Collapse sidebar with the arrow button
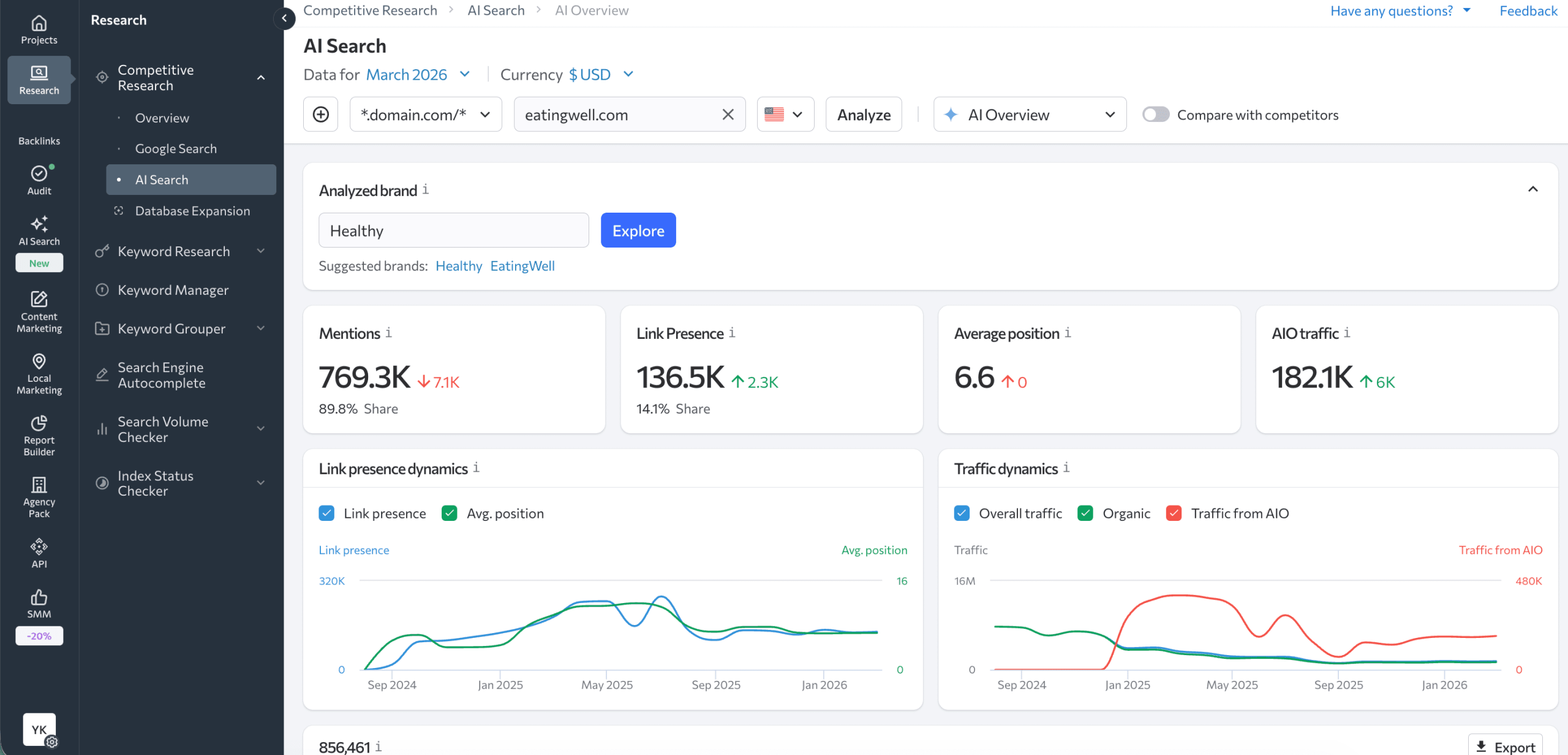This screenshot has height=755, width=1568. pos(284,18)
